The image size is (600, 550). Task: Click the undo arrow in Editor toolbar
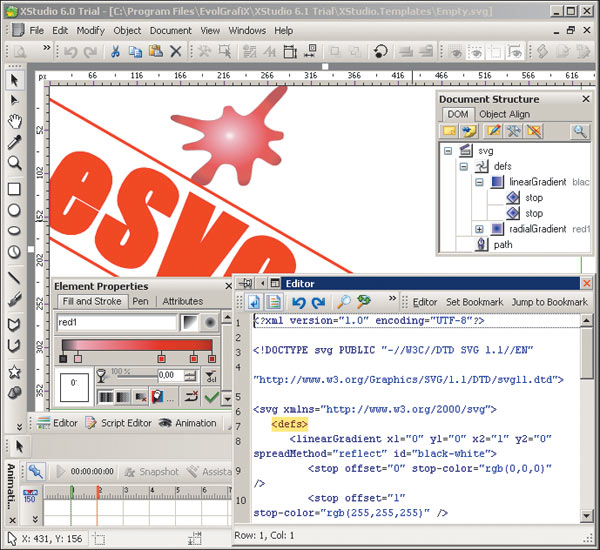(299, 302)
